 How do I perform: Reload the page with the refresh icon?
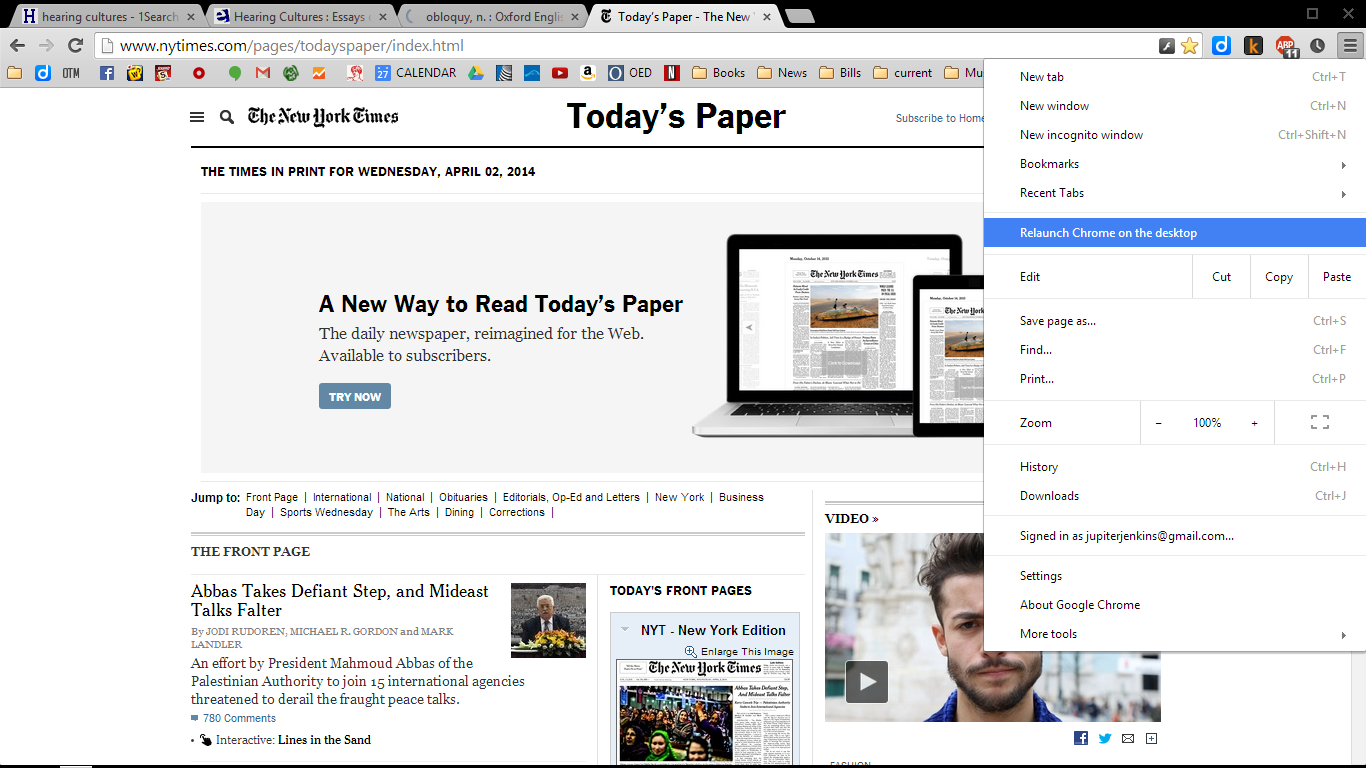75,45
